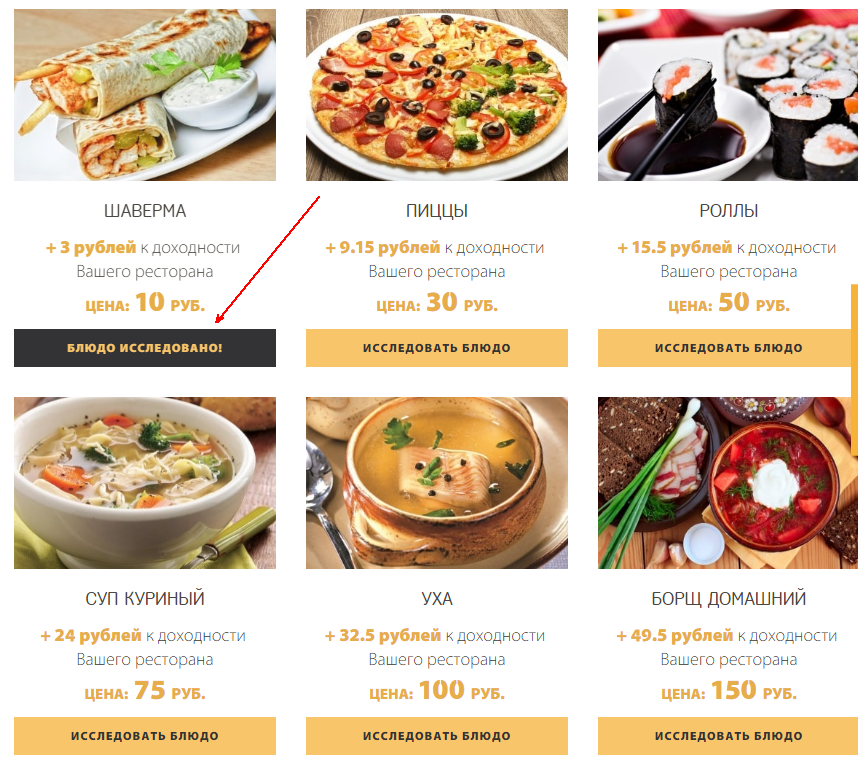Click the dark Блюдо исследовано! button
Image resolution: width=858 pixels, height=759 pixels.
145,348
